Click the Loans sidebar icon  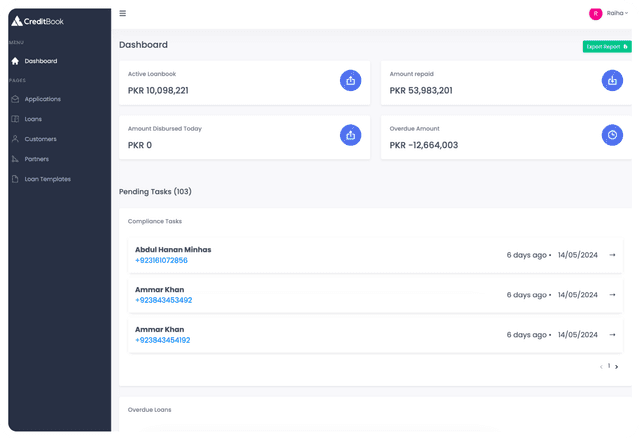(15, 119)
